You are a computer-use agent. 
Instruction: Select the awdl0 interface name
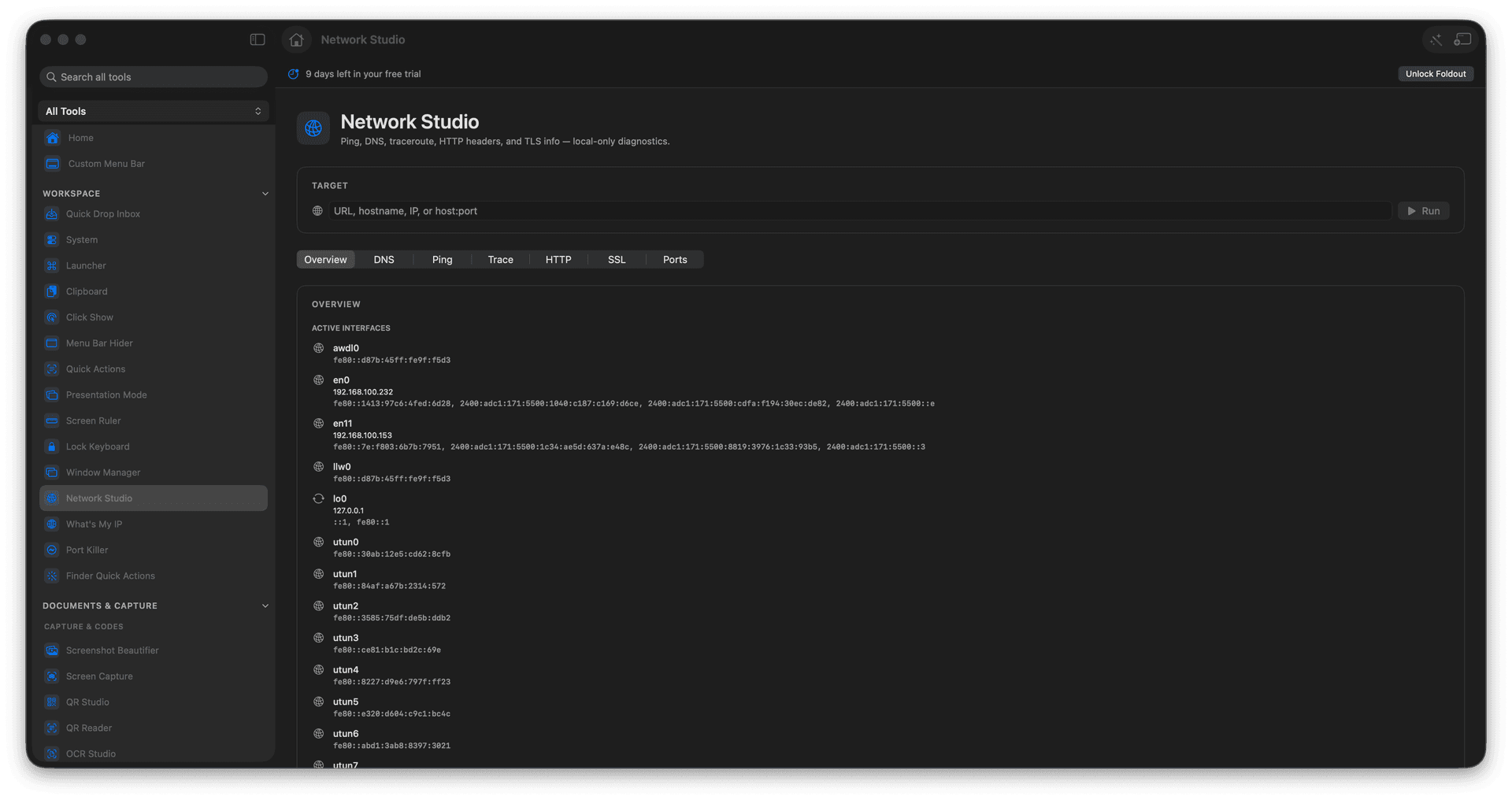(346, 348)
